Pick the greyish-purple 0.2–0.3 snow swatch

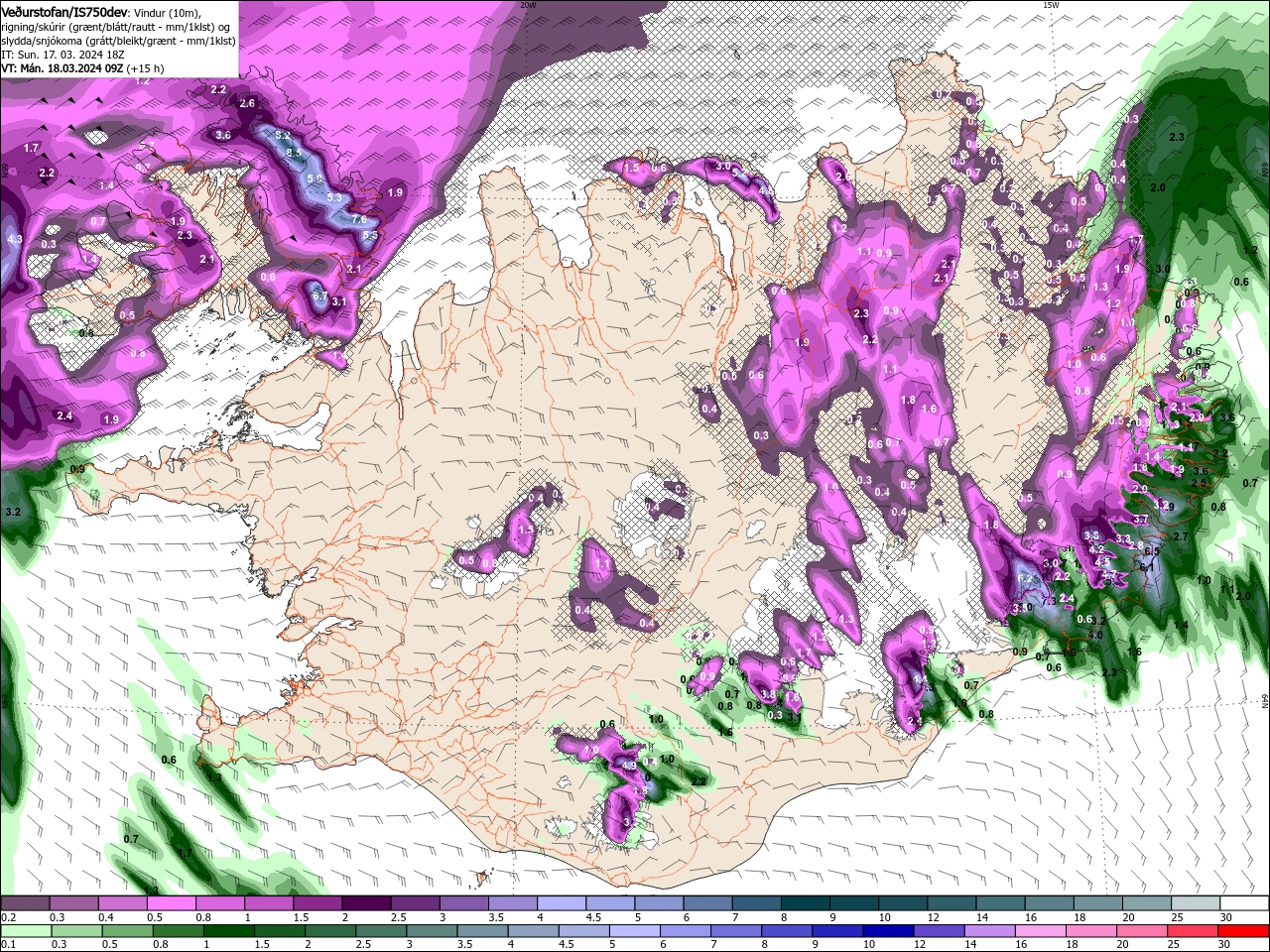coord(25,903)
